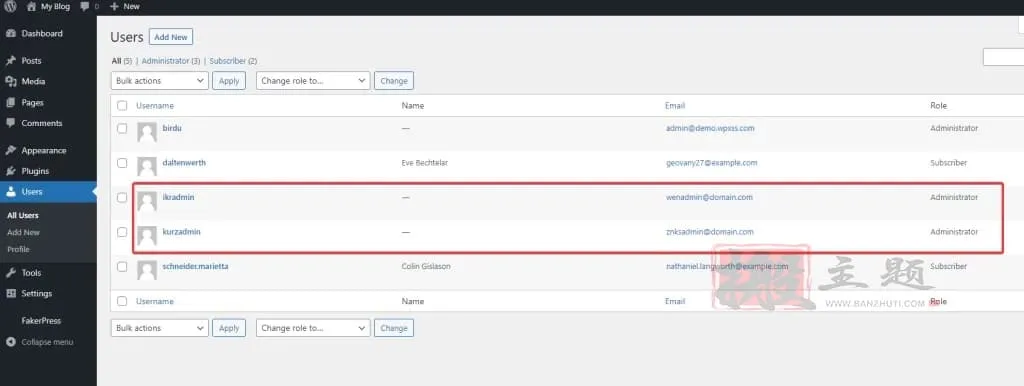This screenshot has height=386, width=1024.
Task: Click the Comments sidebar bubble icon
Action: (x=10, y=123)
